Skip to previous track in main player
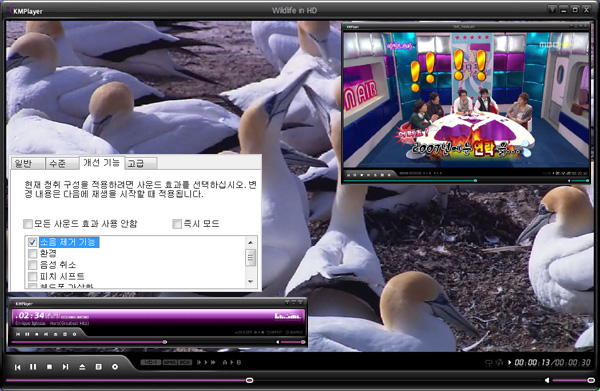600x391 pixels. point(17,367)
